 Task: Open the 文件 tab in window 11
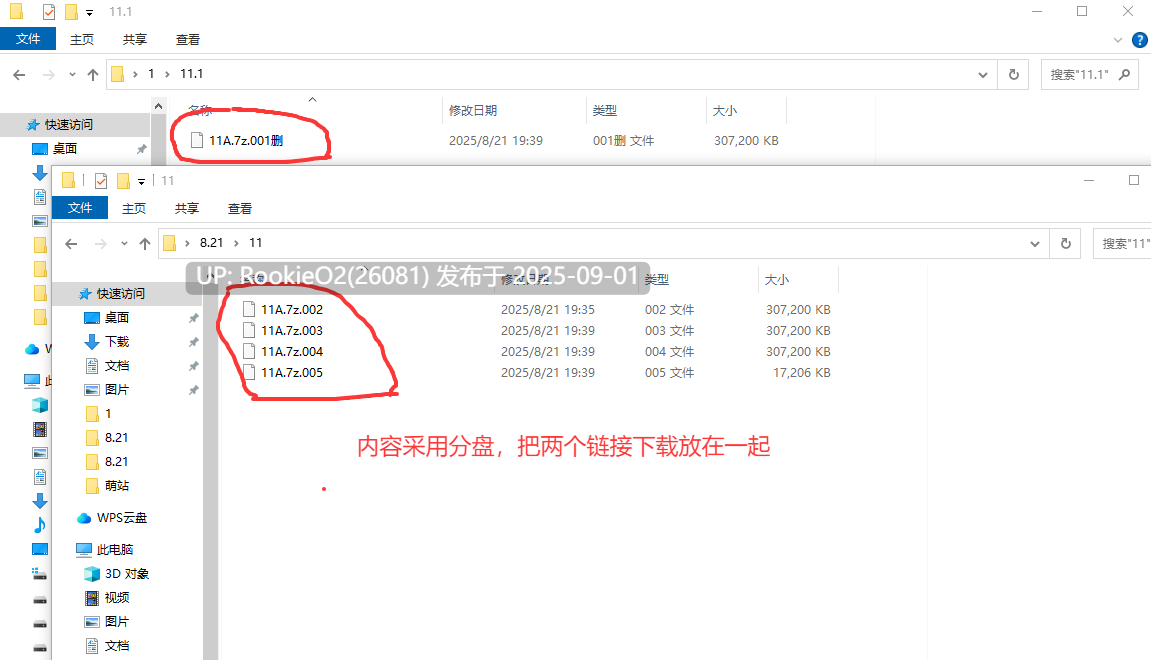pyautogui.click(x=80, y=208)
